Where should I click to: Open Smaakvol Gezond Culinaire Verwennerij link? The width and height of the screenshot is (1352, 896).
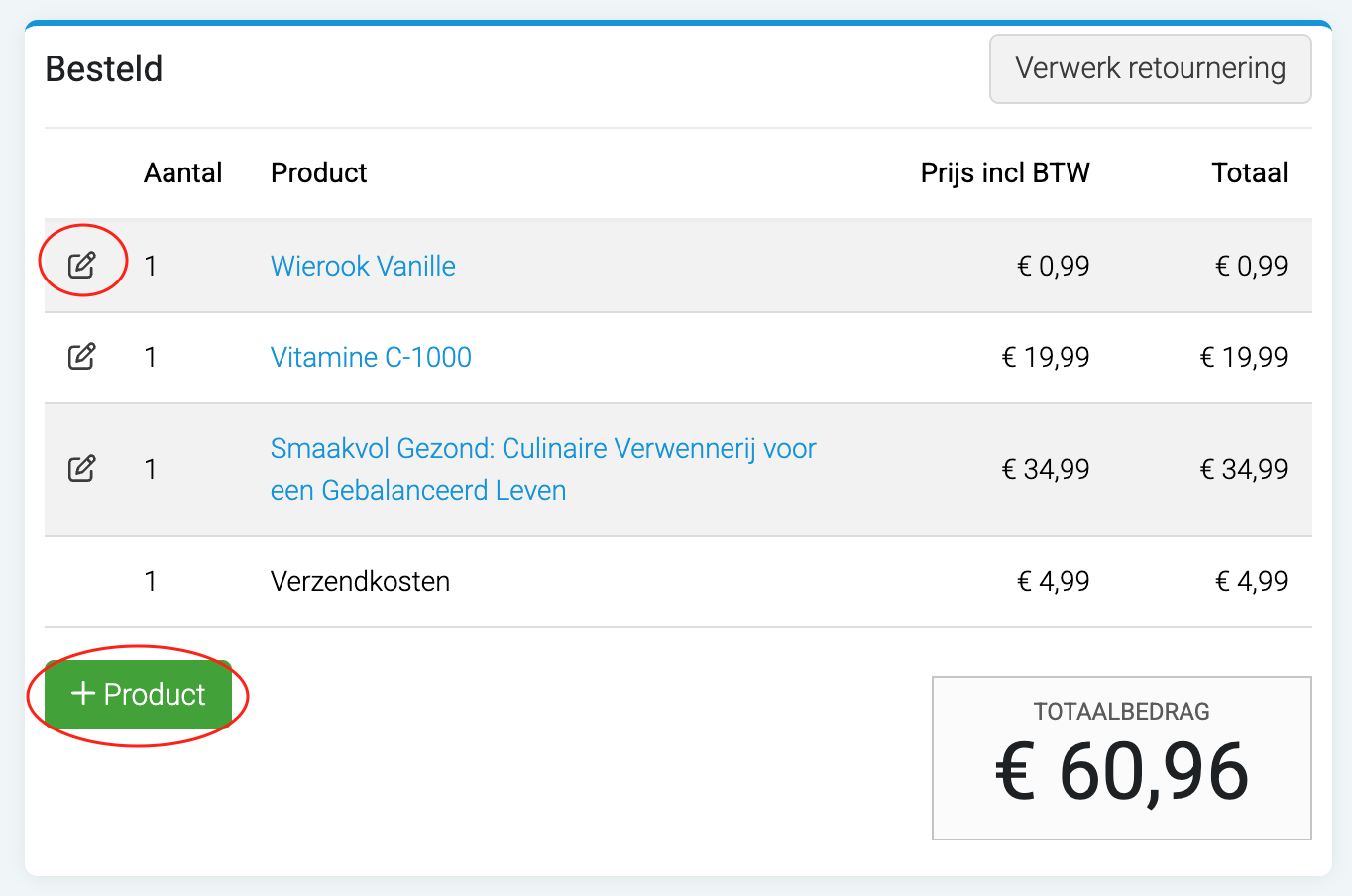pyautogui.click(x=542, y=449)
